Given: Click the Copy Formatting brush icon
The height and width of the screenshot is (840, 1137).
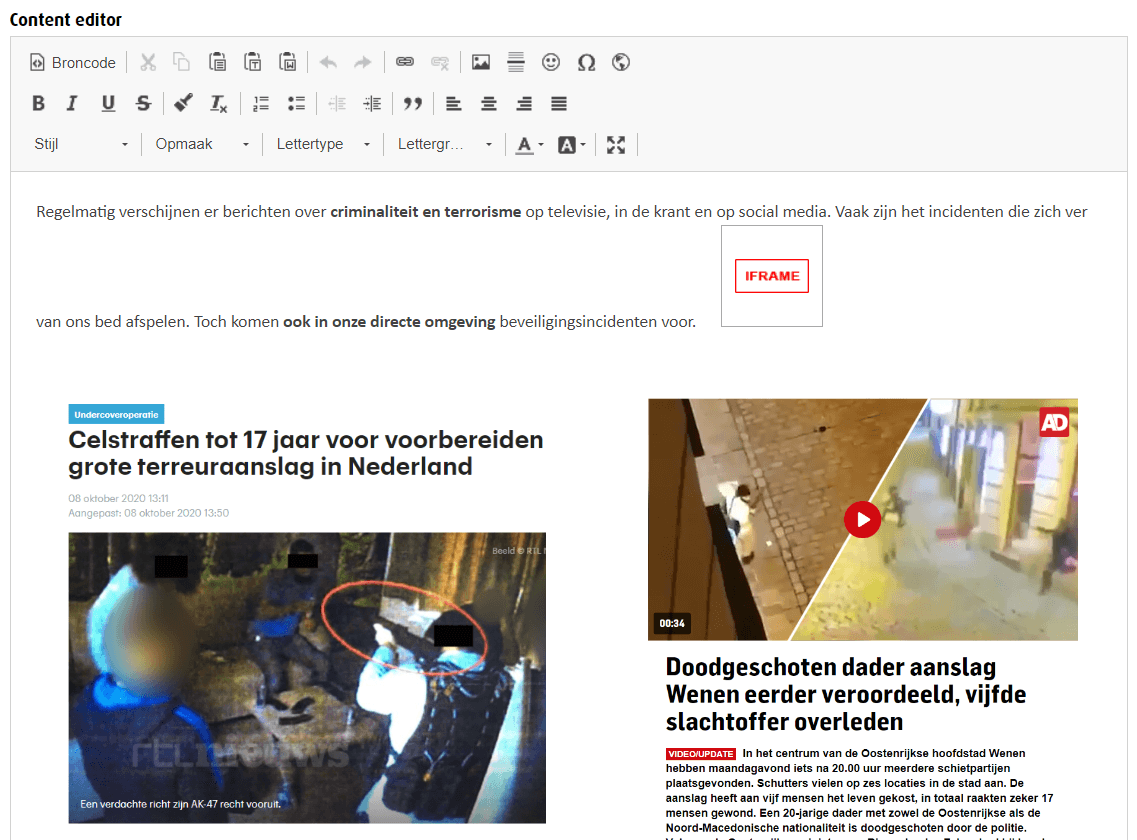Looking at the screenshot, I should click(183, 104).
